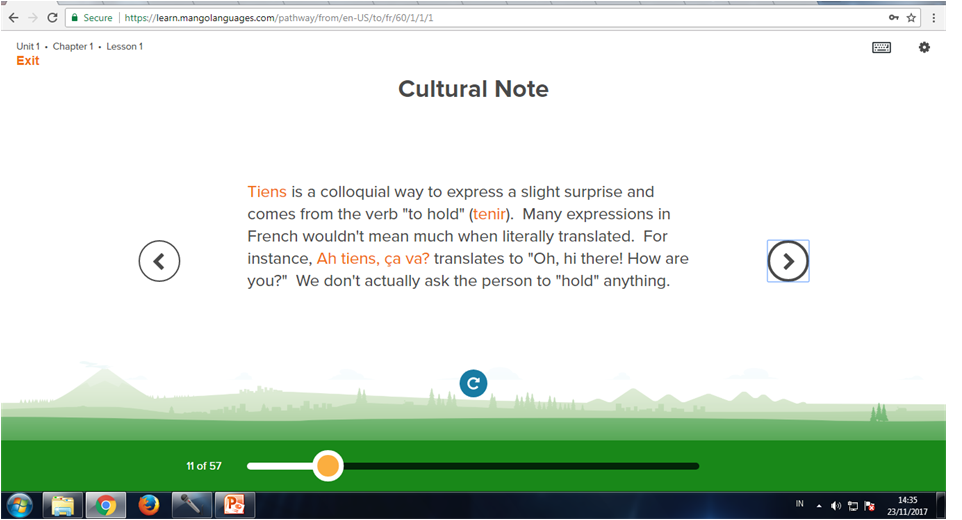Image resolution: width=962 pixels, height=520 pixels.
Task: Click the Lesson 1 breadcrumb
Action: click(125, 47)
